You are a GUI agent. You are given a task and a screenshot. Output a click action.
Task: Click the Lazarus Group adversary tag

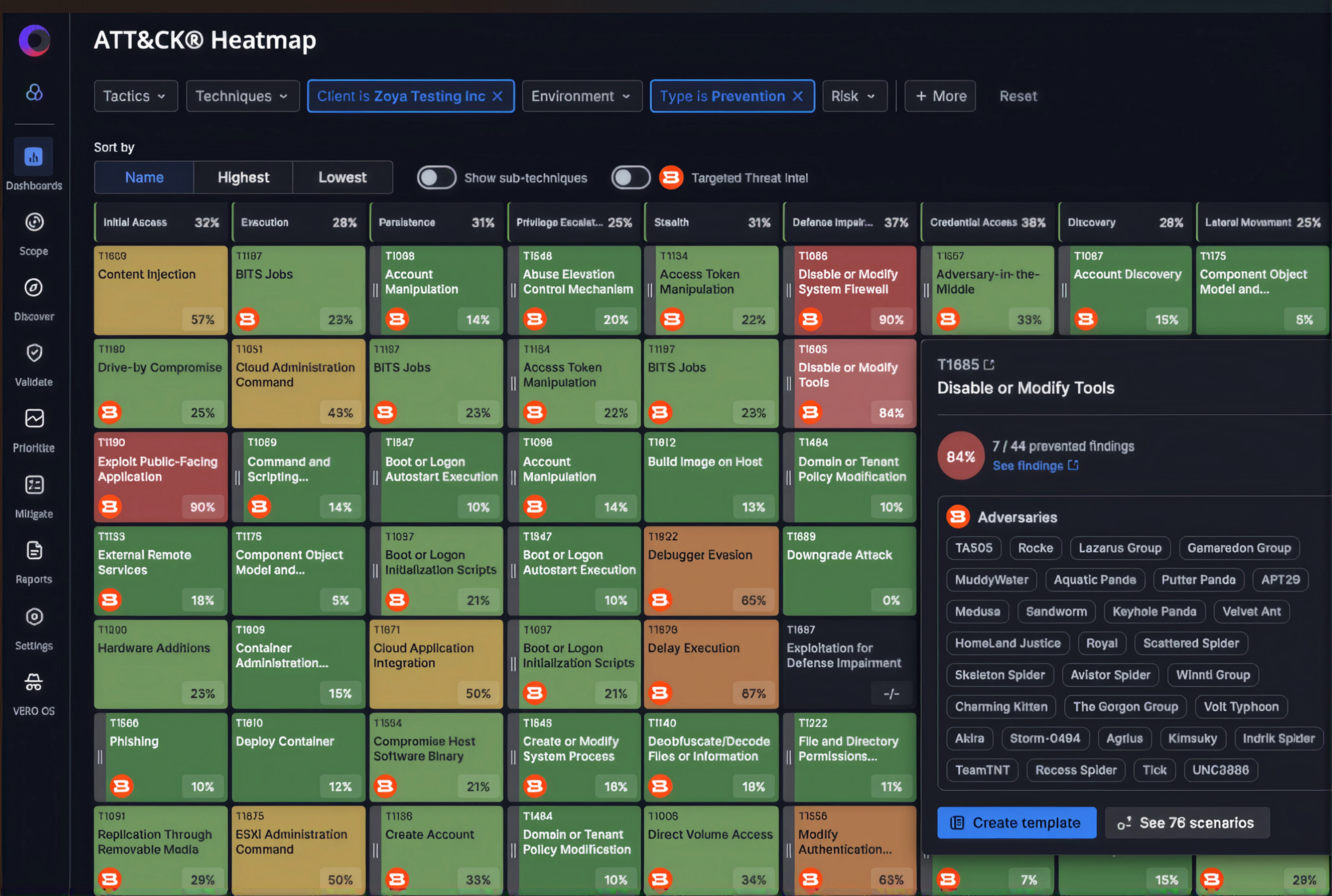pyautogui.click(x=1120, y=548)
